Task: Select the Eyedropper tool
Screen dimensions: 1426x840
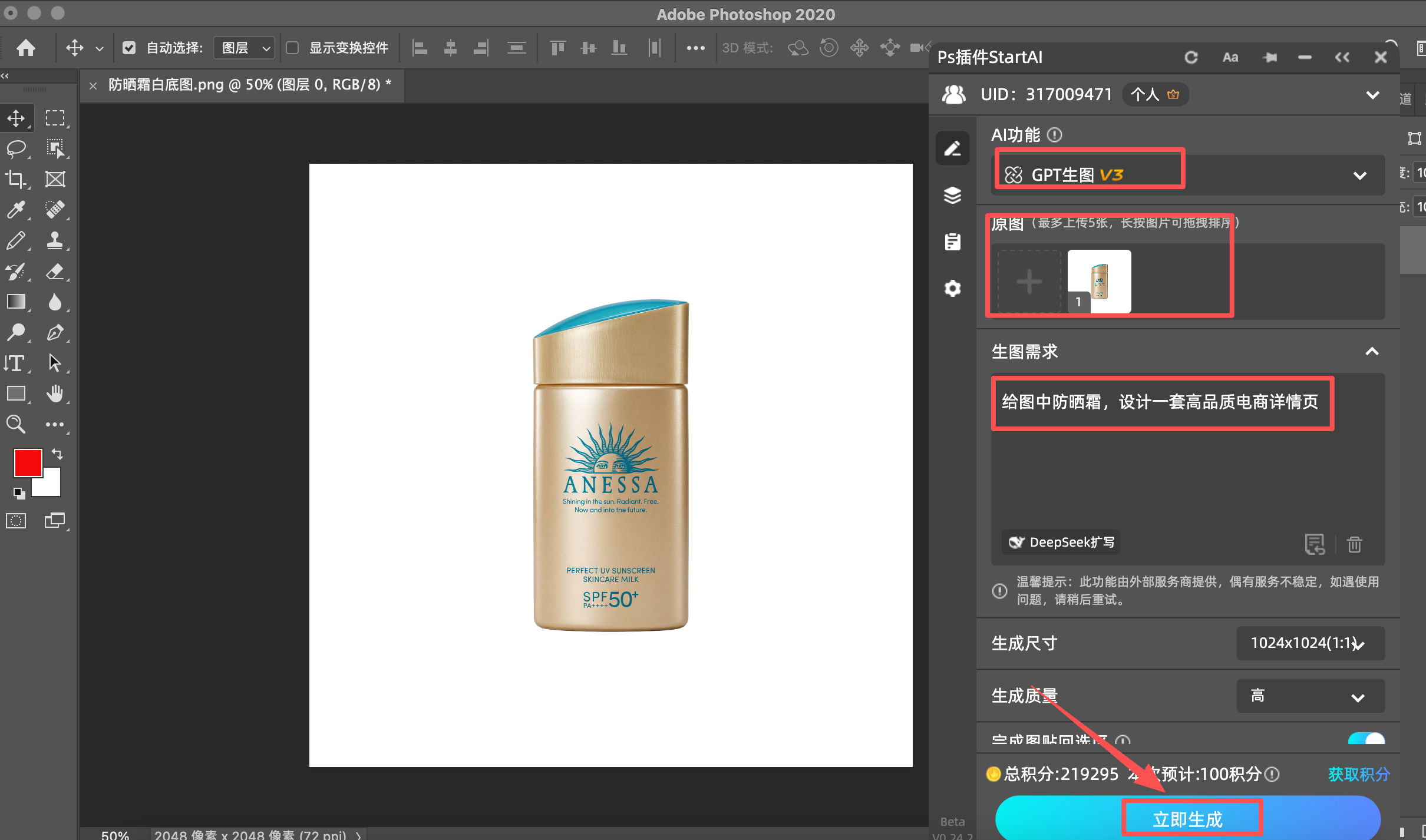Action: 16,210
